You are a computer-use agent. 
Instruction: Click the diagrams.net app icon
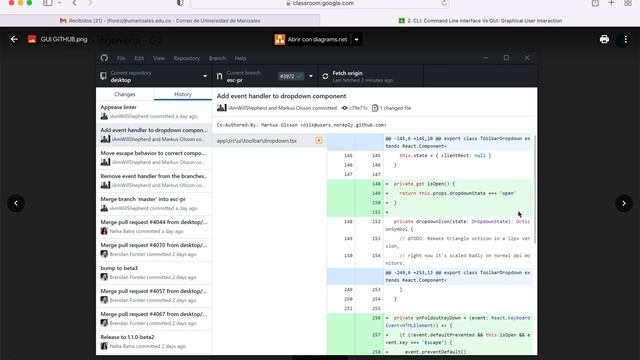[280, 39]
